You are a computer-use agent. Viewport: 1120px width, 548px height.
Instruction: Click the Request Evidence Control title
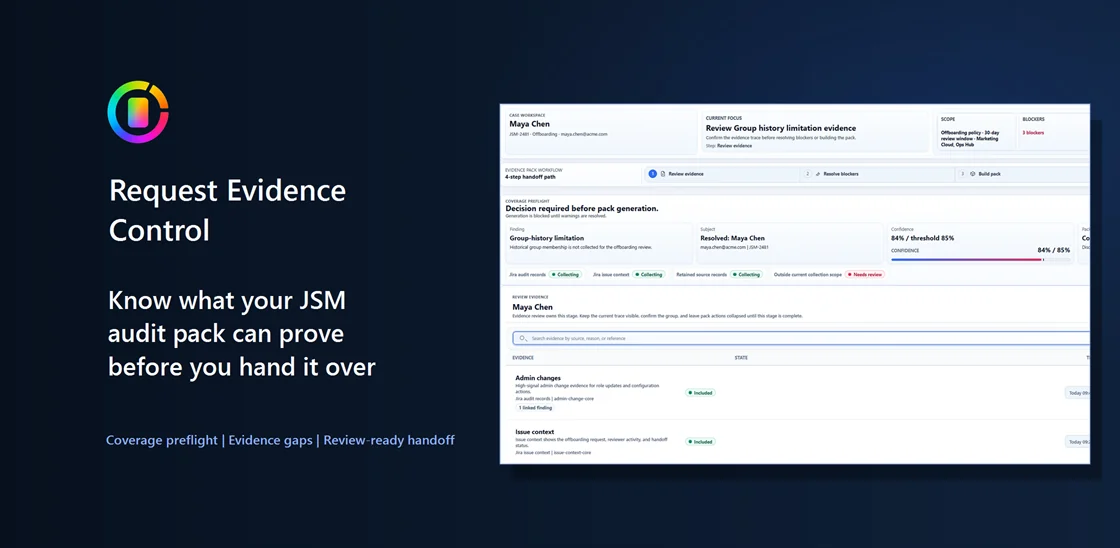pos(227,210)
